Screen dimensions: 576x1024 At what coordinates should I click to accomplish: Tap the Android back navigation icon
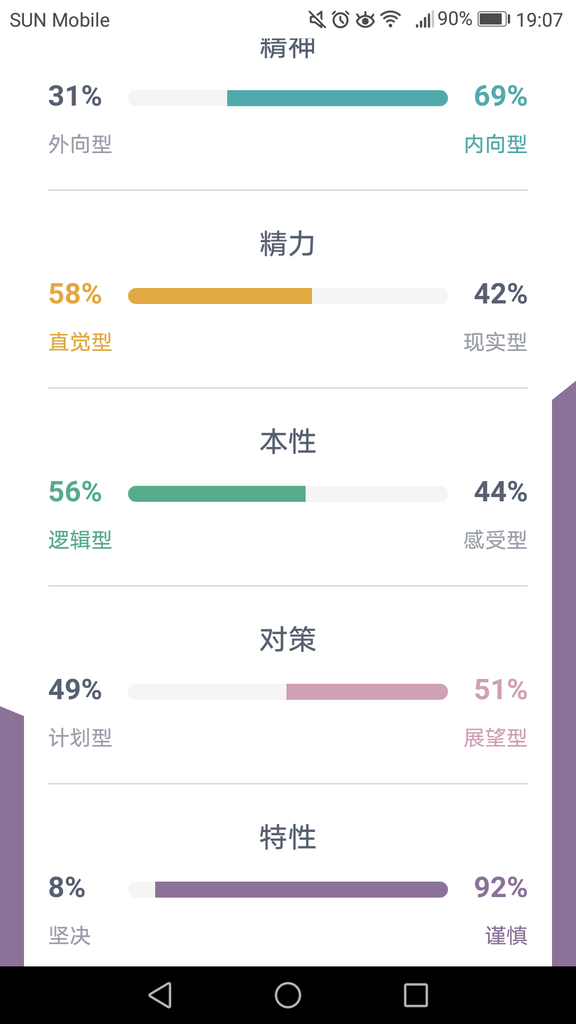tap(160, 995)
